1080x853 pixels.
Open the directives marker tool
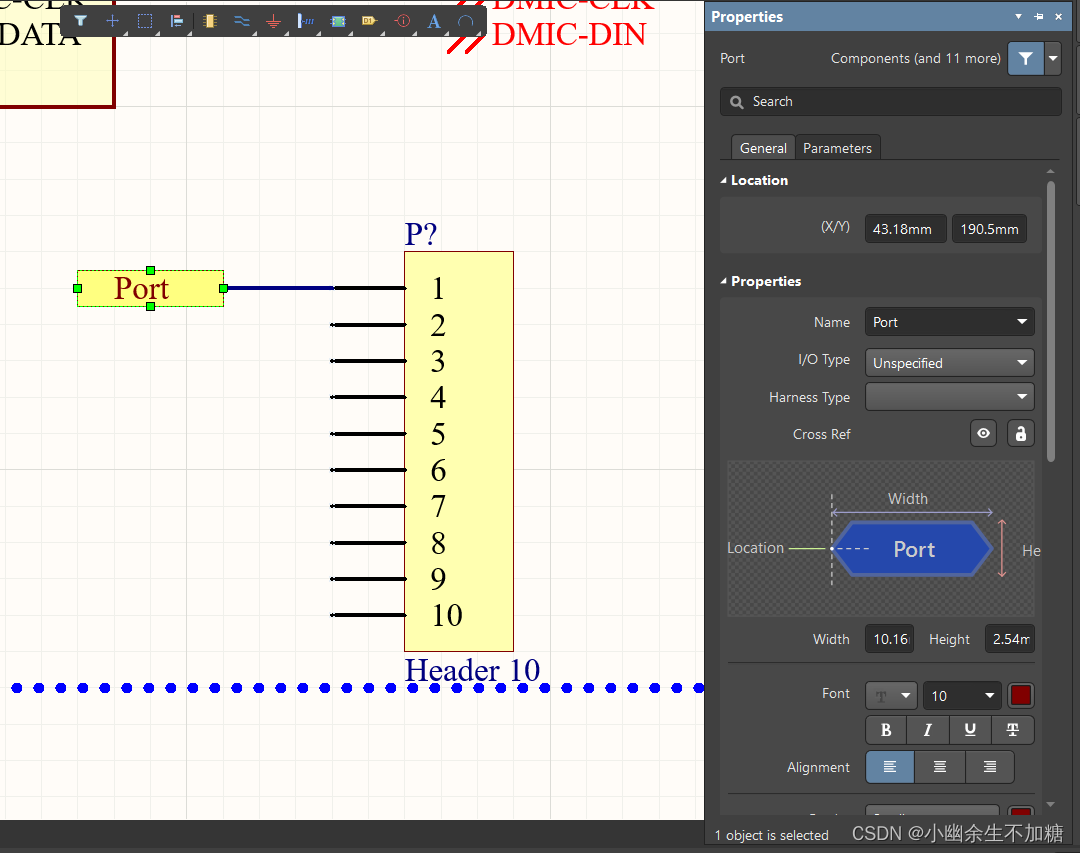[402, 21]
